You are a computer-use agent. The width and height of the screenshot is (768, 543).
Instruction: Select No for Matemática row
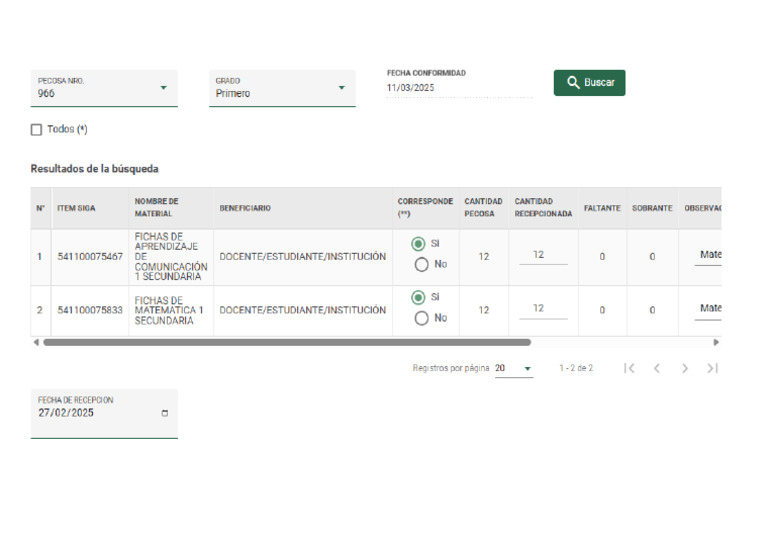point(421,318)
